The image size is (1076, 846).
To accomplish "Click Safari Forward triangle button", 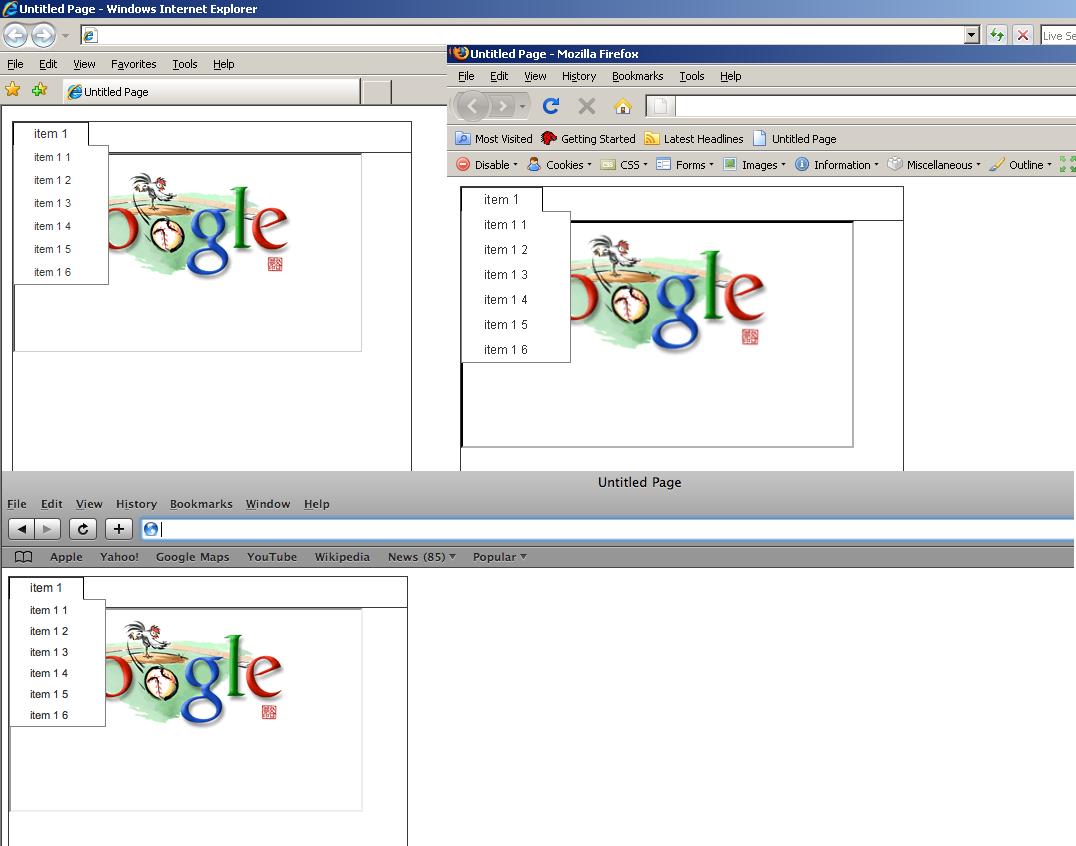I will (x=47, y=529).
